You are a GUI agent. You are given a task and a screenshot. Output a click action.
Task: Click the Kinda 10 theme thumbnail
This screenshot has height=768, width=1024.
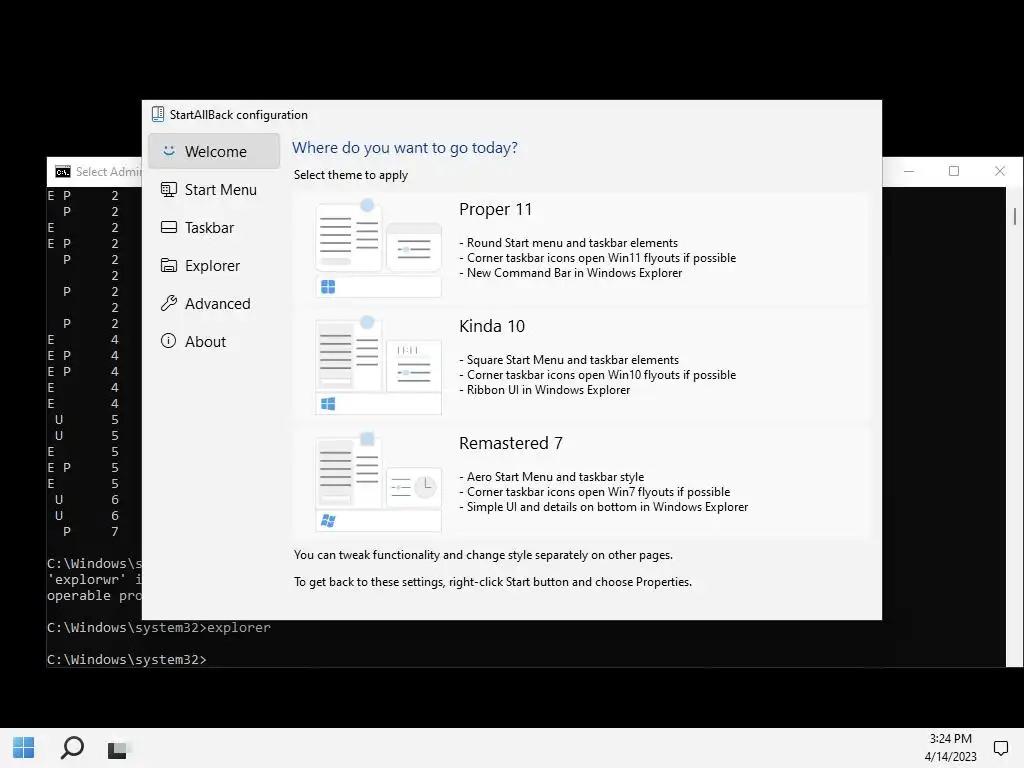click(378, 365)
